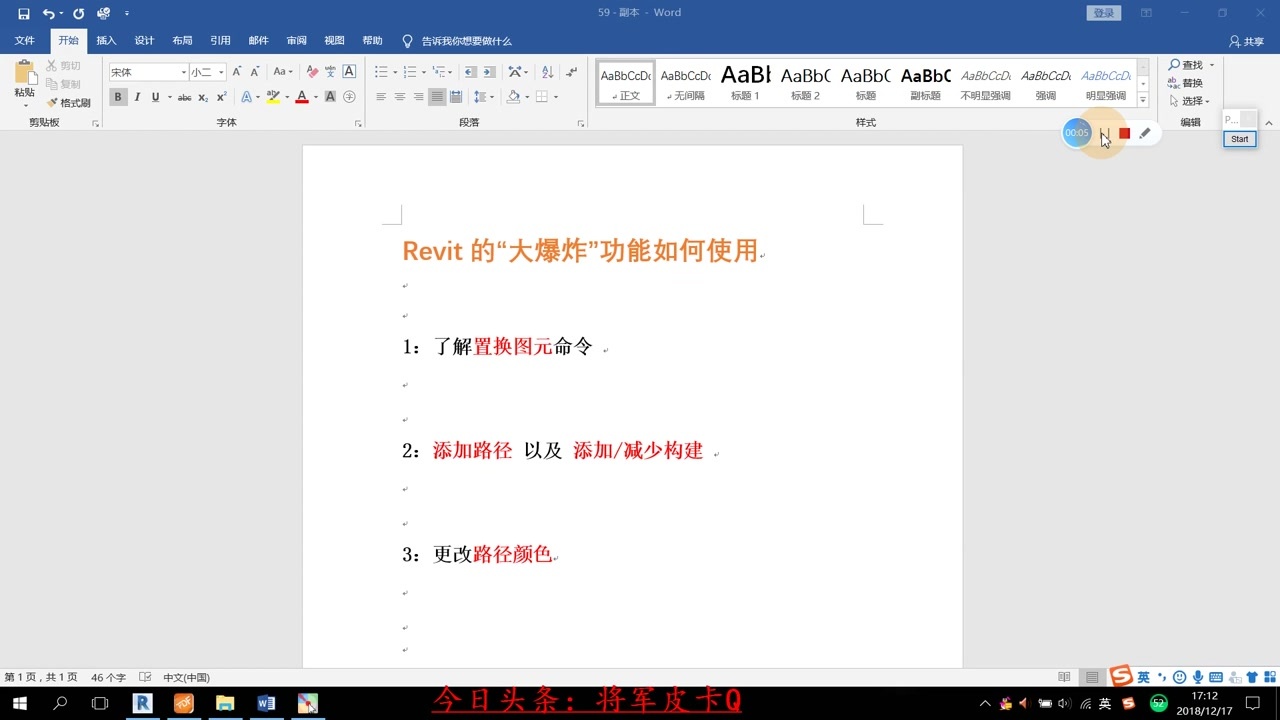Toggle italic formatting

click(x=137, y=97)
